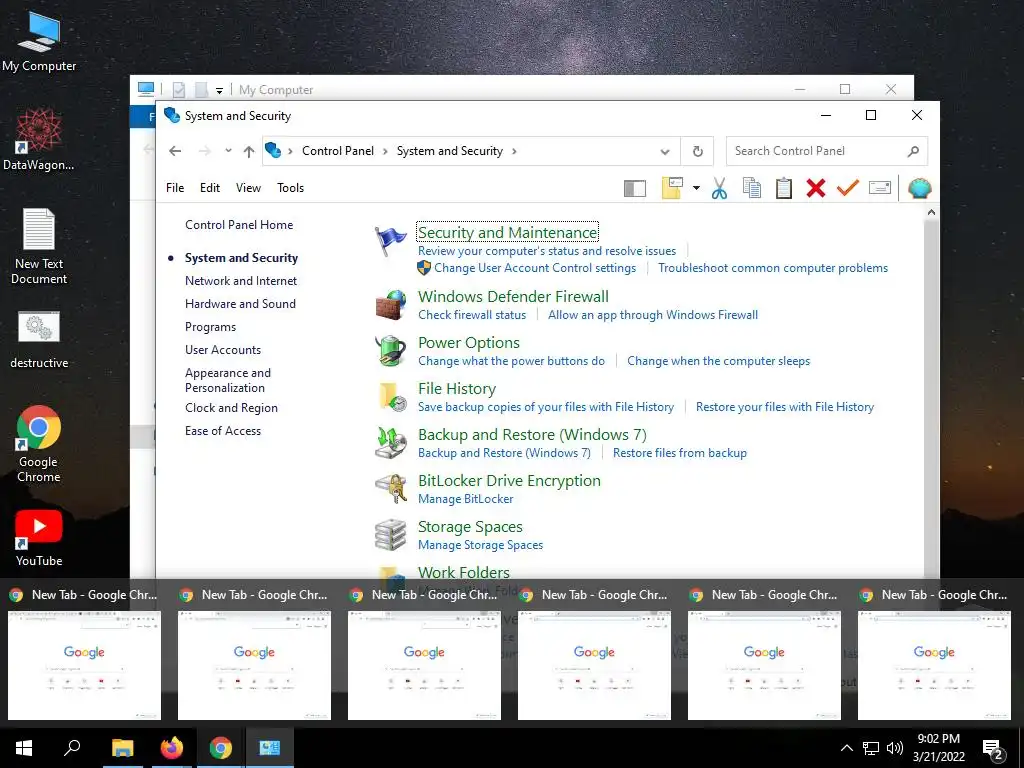Click System and Security breadcrumb segment

[x=450, y=151]
